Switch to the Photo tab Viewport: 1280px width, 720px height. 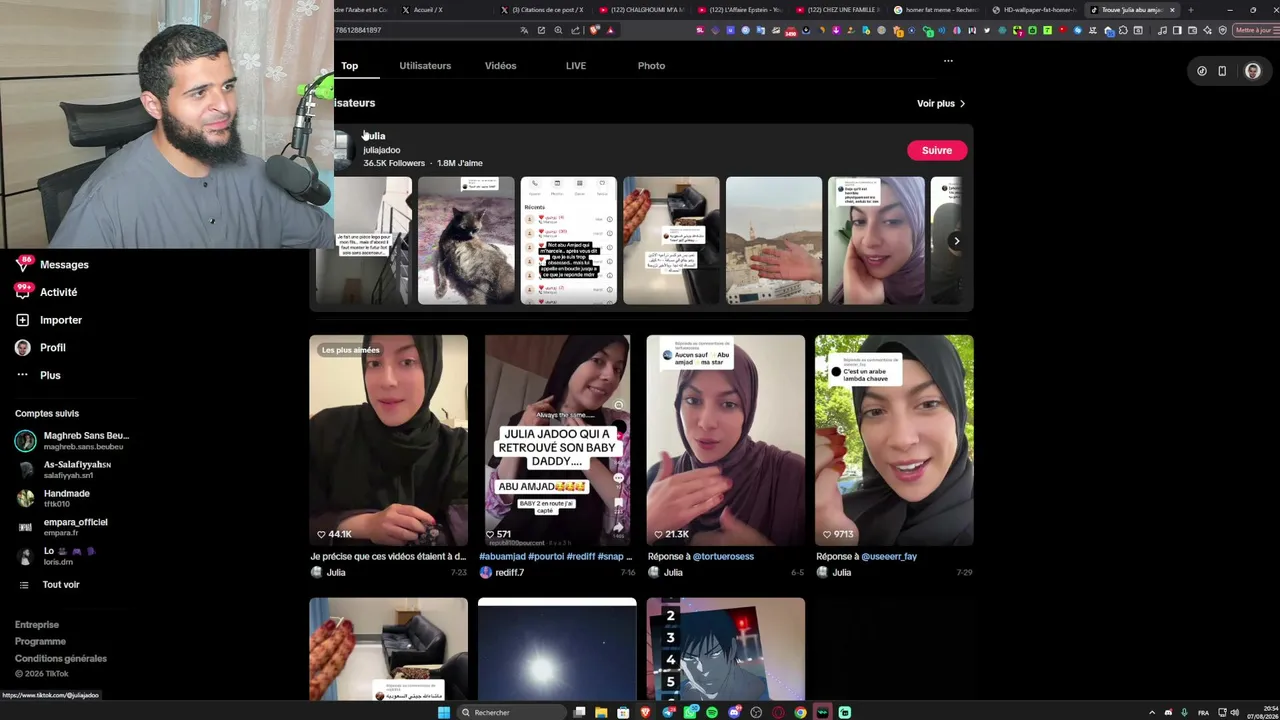651,66
